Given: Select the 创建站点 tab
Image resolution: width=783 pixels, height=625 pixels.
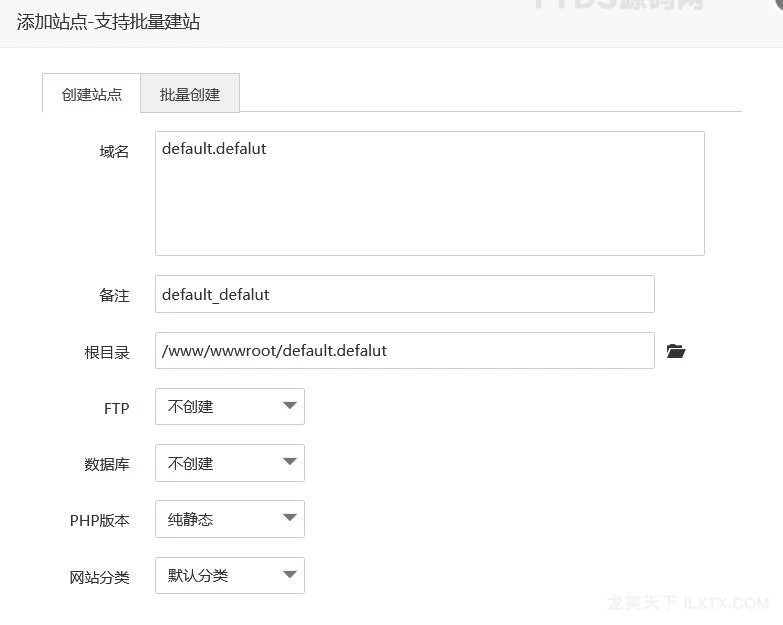Looking at the screenshot, I should tap(92, 94).
